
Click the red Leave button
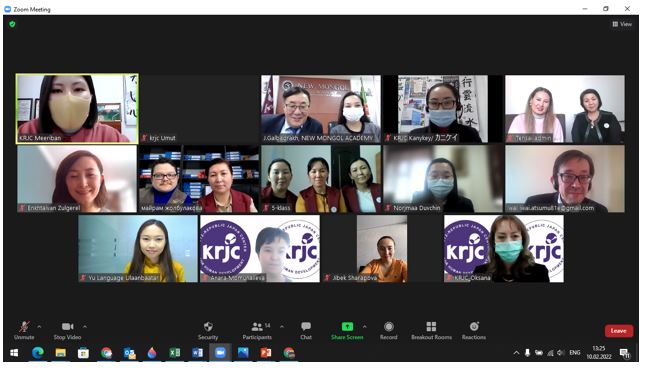click(619, 331)
